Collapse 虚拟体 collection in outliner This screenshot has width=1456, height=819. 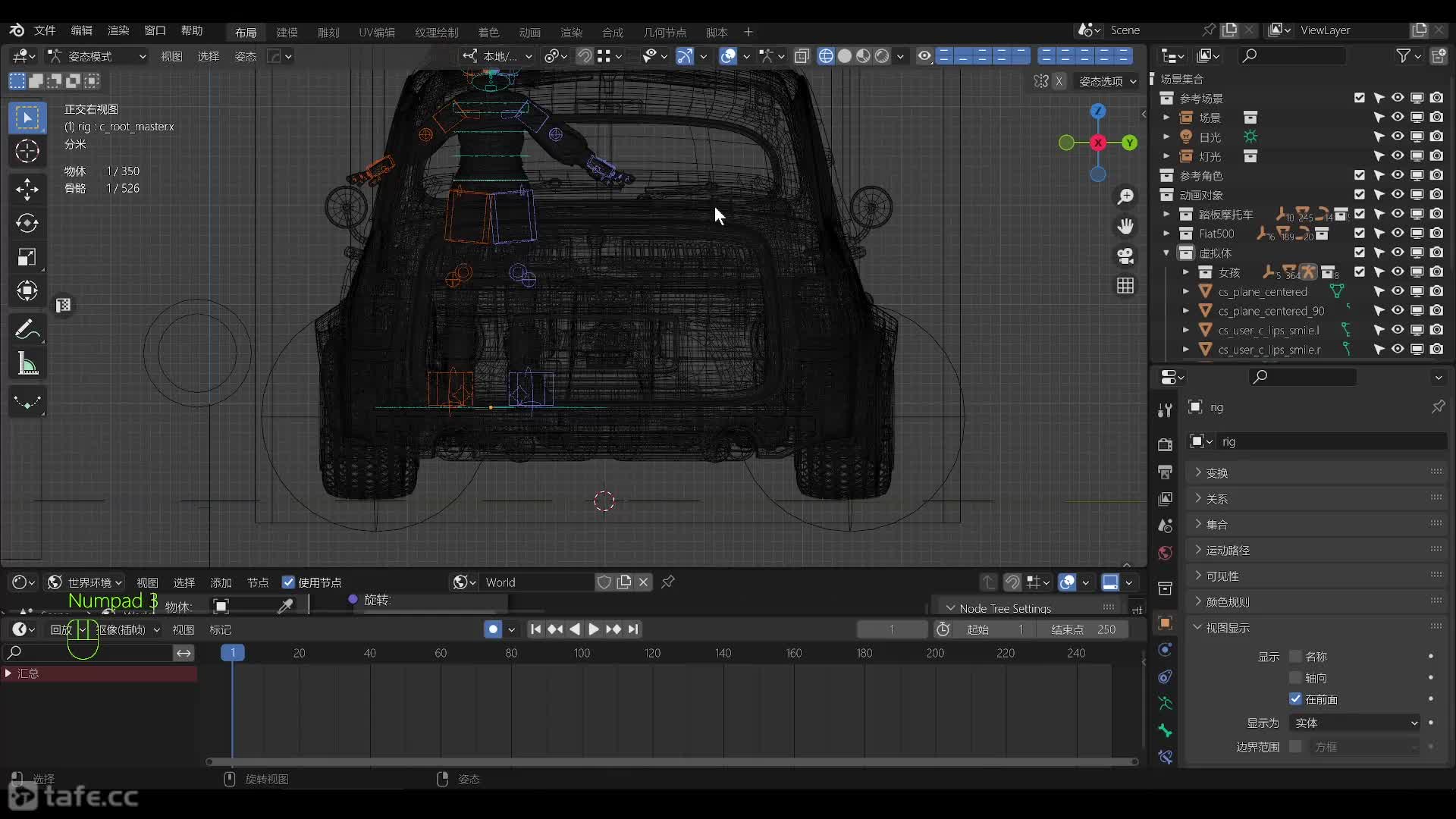(x=1166, y=253)
